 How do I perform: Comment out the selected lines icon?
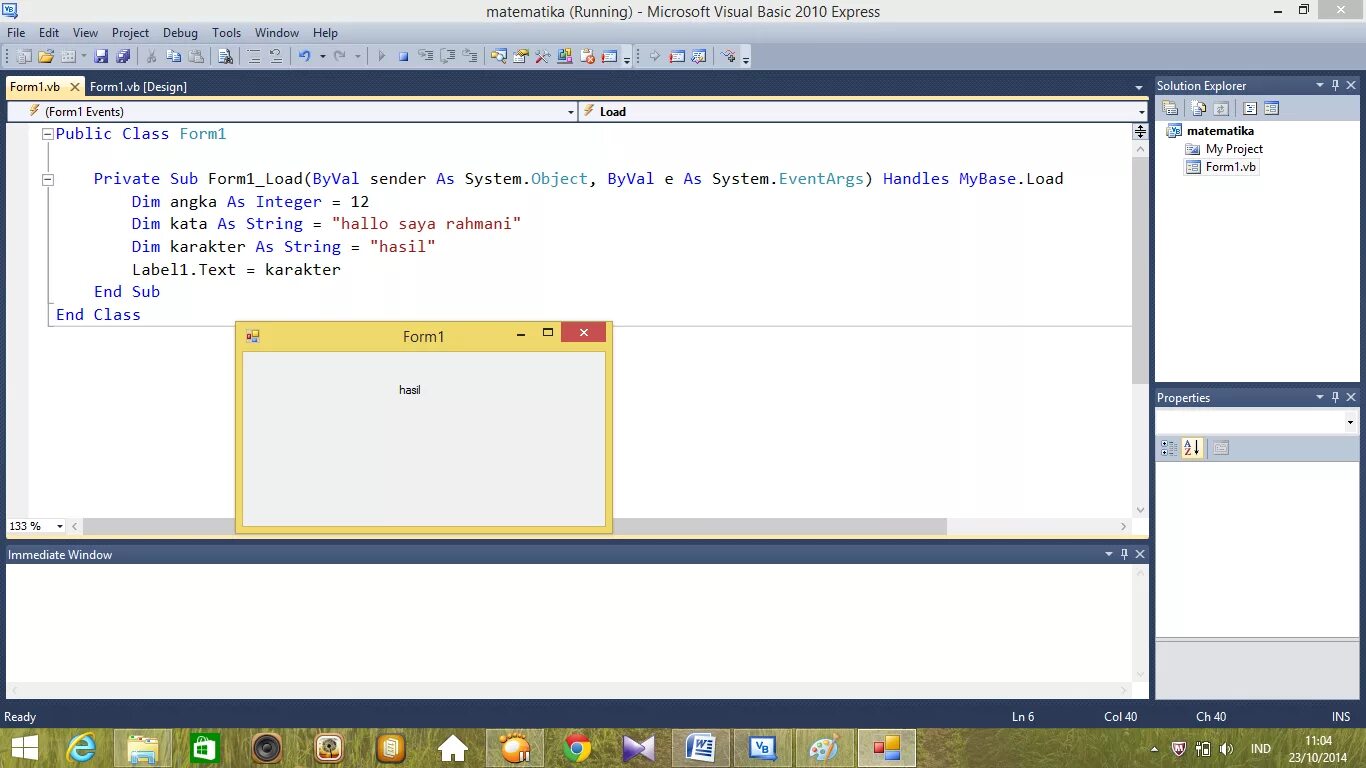(x=254, y=56)
